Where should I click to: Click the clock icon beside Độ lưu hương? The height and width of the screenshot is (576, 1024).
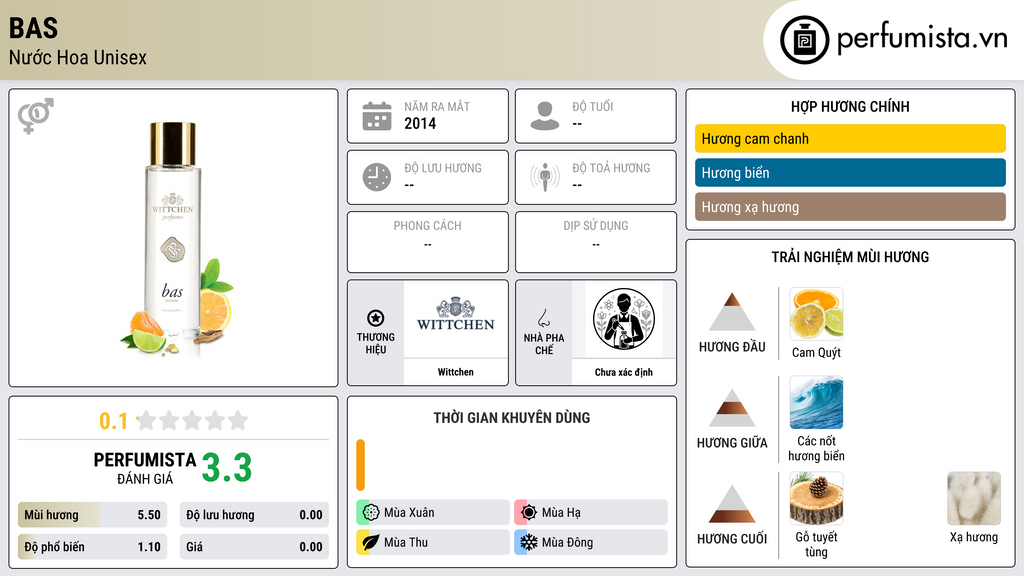pyautogui.click(x=377, y=177)
